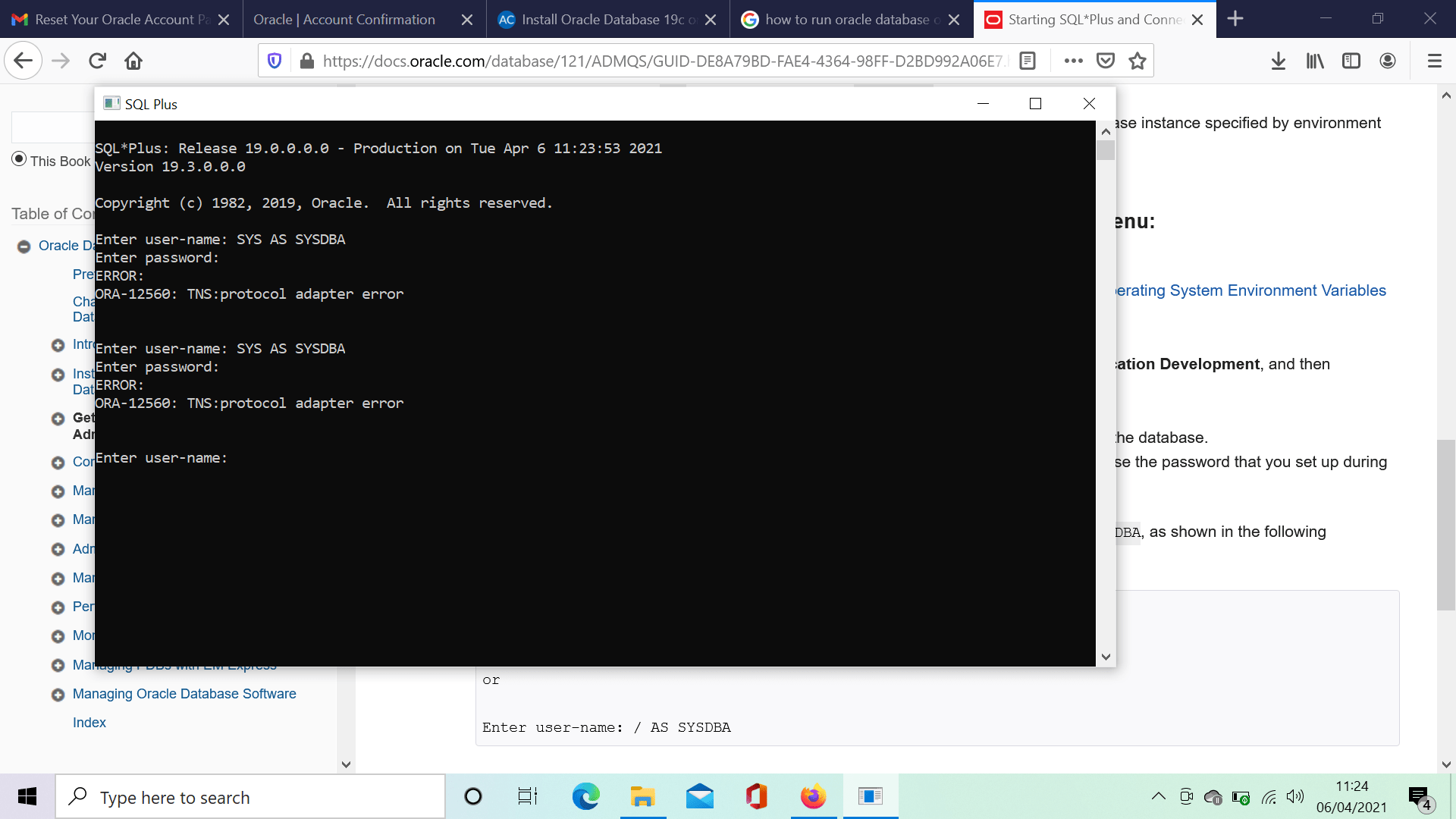Select the This Book radio button
This screenshot has height=819, width=1456.
pos(19,159)
